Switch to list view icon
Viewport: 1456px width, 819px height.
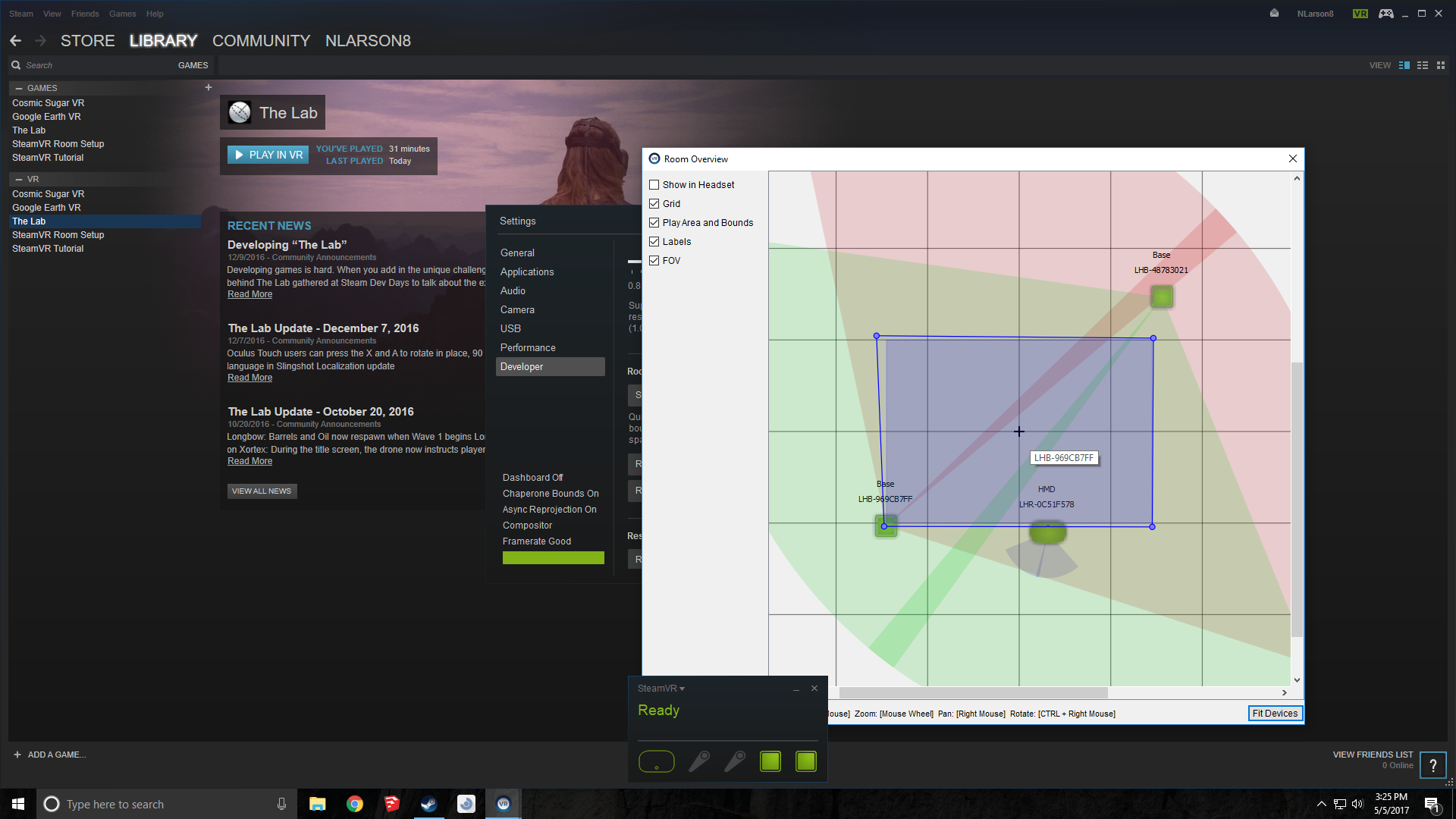pos(1423,65)
